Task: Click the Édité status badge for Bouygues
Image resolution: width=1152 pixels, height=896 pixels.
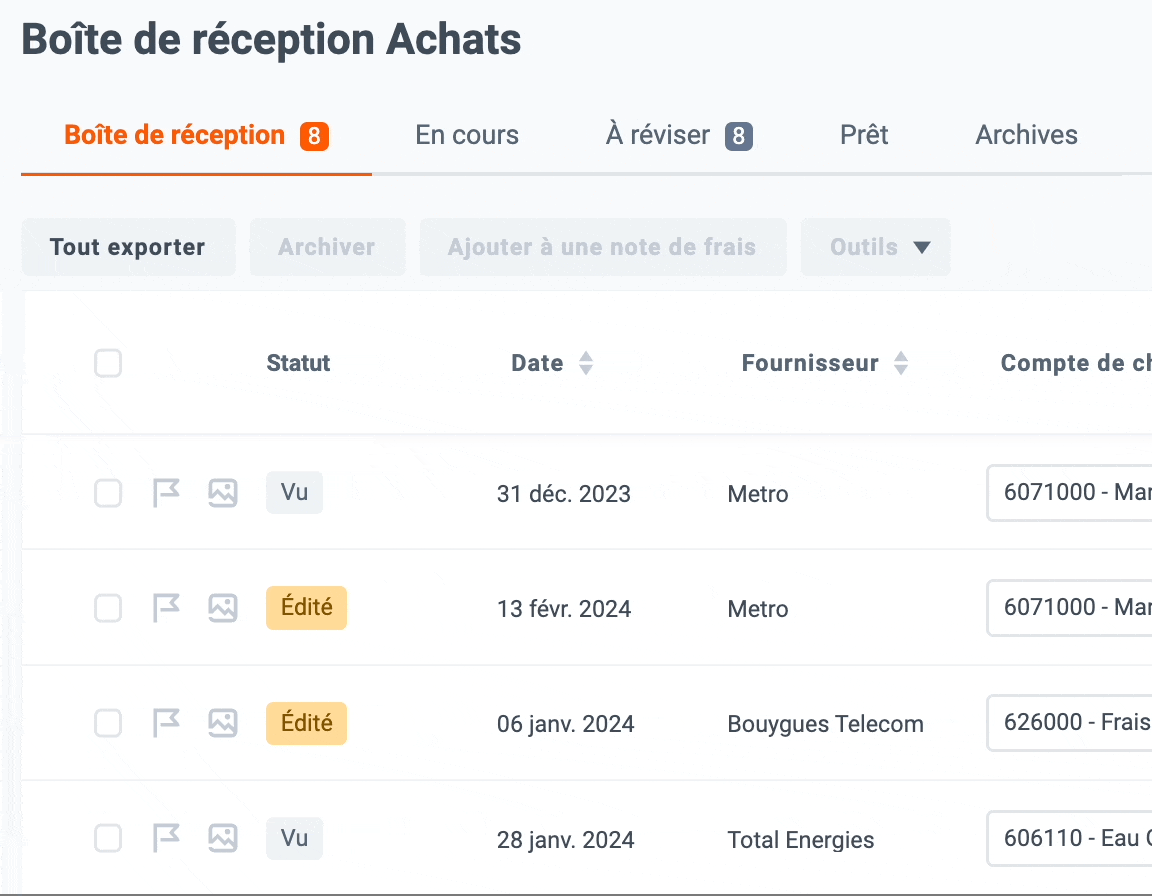Action: click(306, 723)
